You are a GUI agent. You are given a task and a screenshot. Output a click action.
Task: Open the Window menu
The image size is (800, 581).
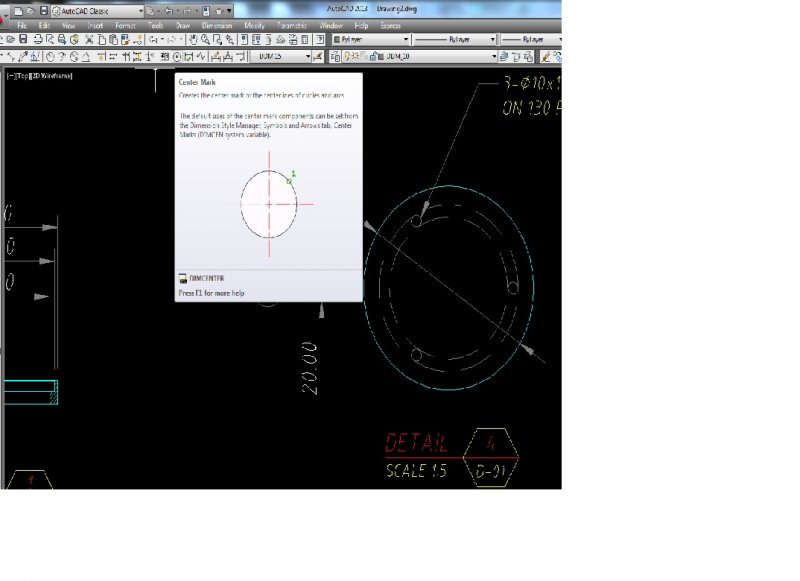[331, 26]
